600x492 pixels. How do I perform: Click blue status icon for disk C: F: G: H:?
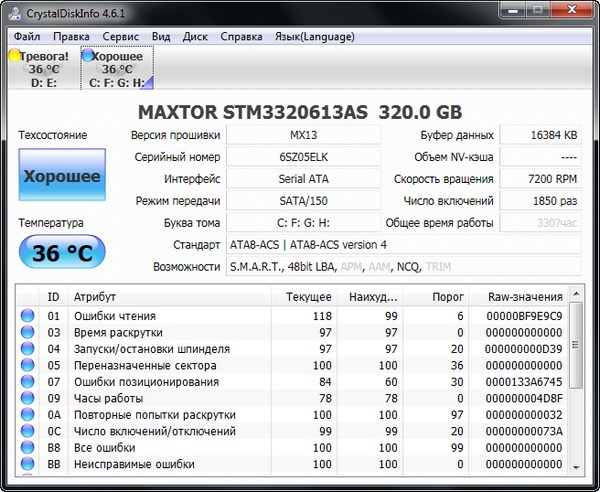pos(87,57)
